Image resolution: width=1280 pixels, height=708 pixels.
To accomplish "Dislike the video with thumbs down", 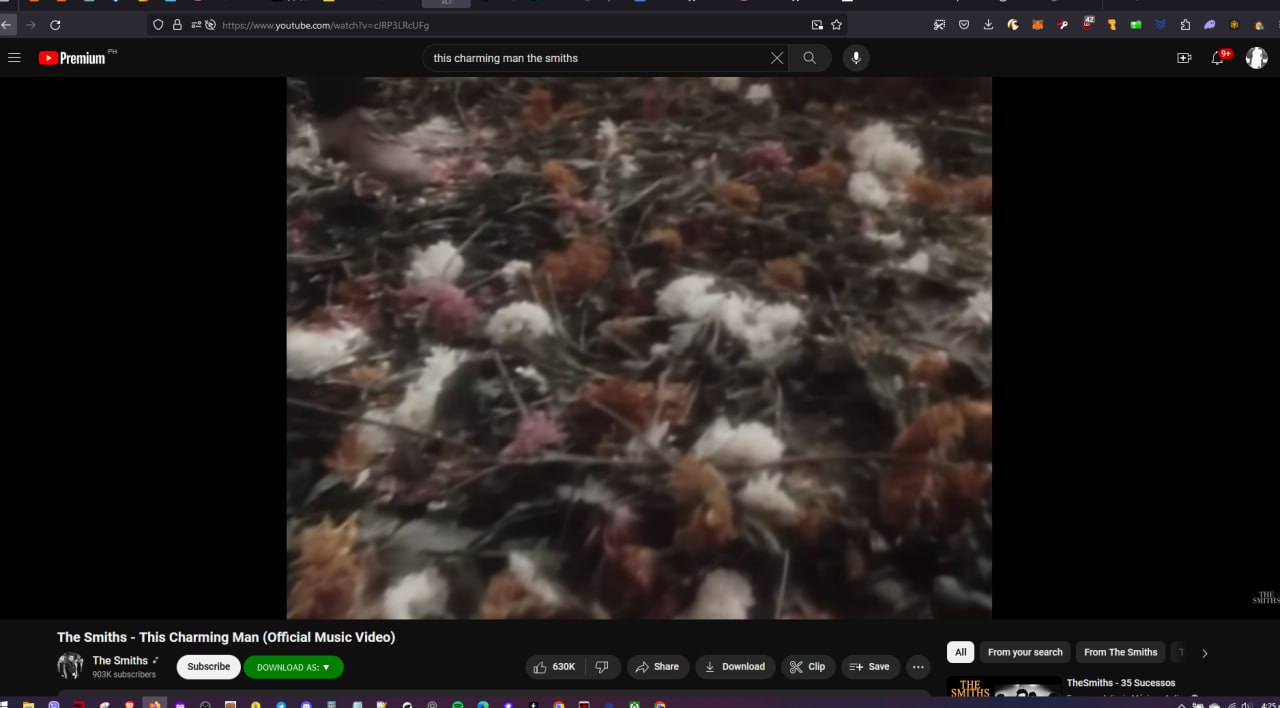I will pos(602,667).
